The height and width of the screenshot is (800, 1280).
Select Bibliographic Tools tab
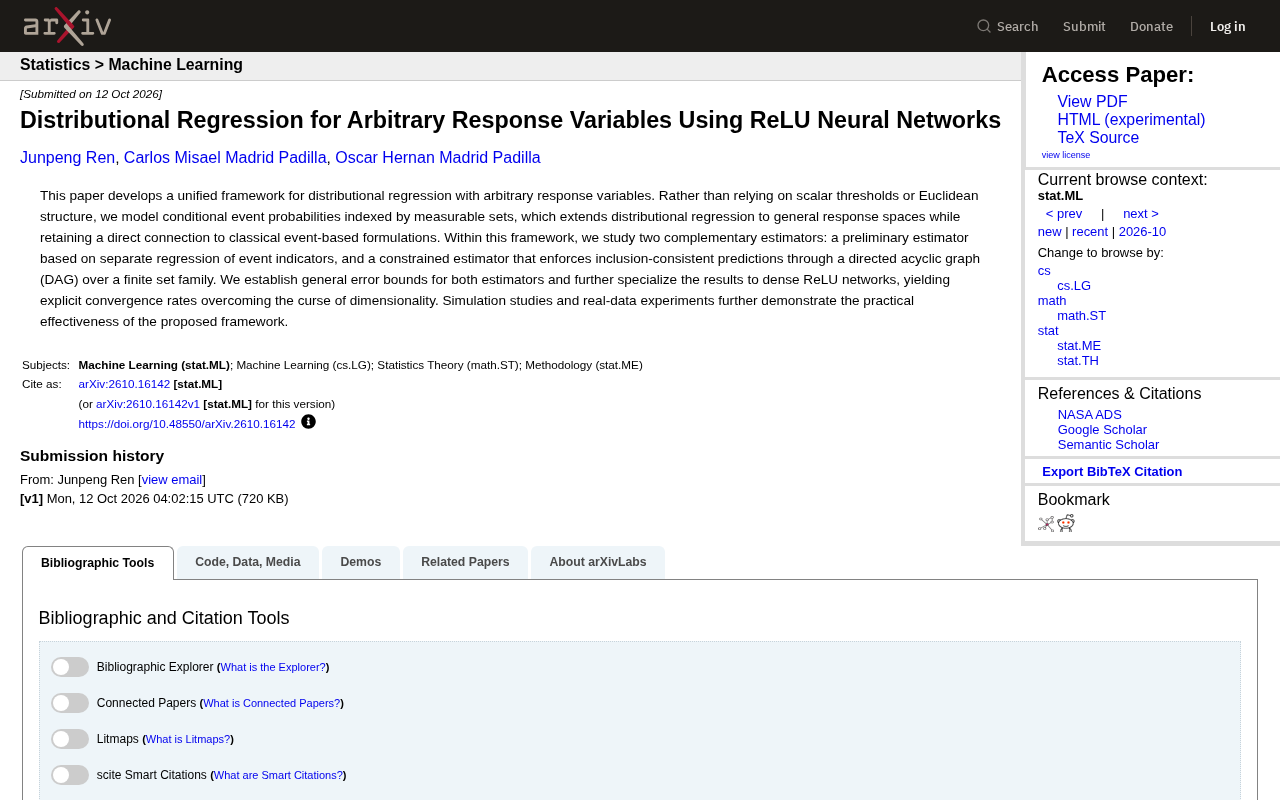pos(98,563)
